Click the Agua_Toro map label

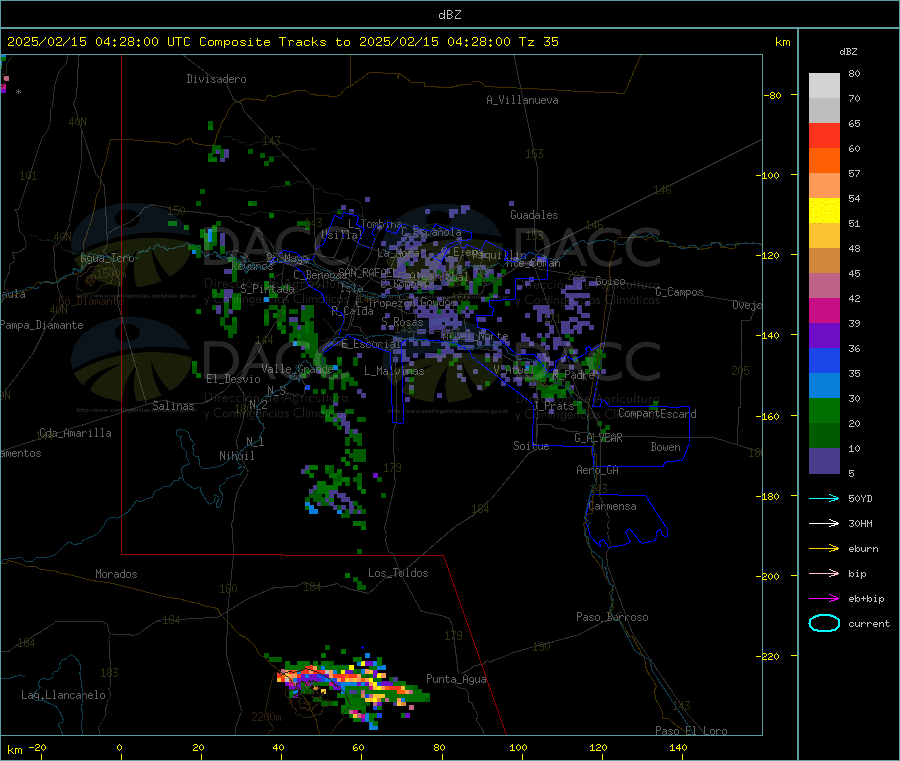107,258
